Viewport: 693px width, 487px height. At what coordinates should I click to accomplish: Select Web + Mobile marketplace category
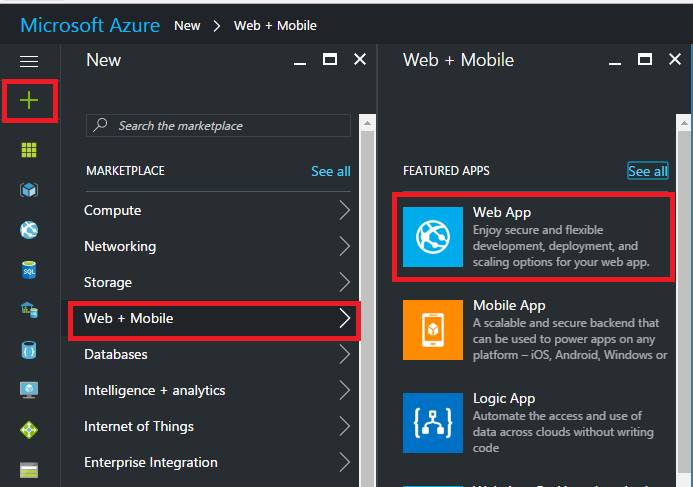(214, 318)
